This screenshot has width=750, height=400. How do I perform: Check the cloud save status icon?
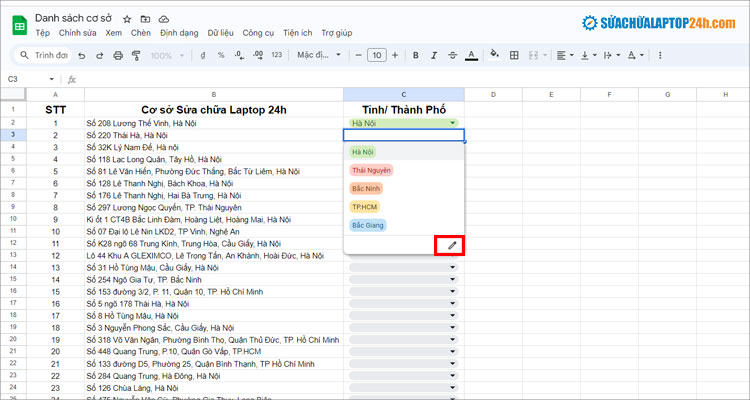click(164, 19)
